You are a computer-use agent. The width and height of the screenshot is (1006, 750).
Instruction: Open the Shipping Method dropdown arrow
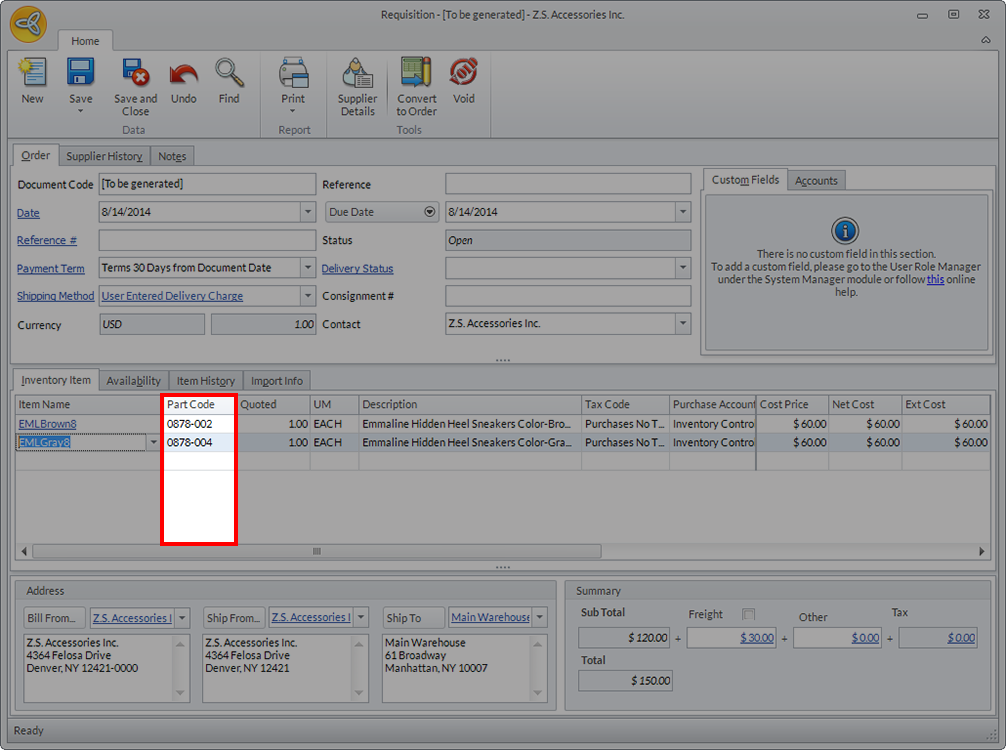click(307, 296)
